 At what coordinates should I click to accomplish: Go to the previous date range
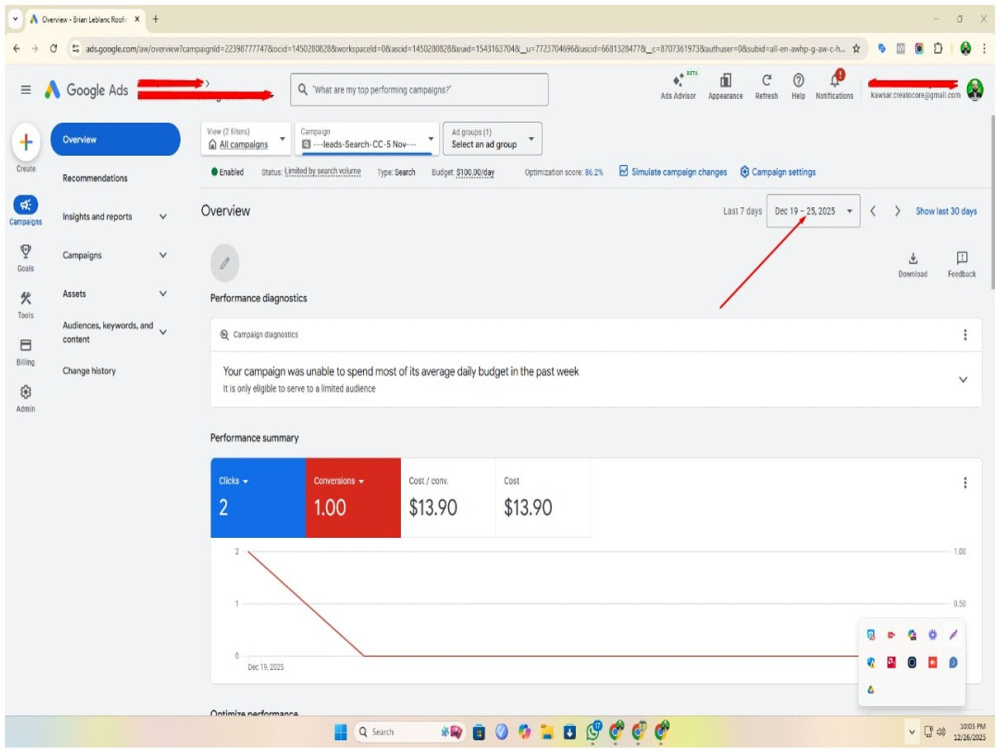point(873,211)
